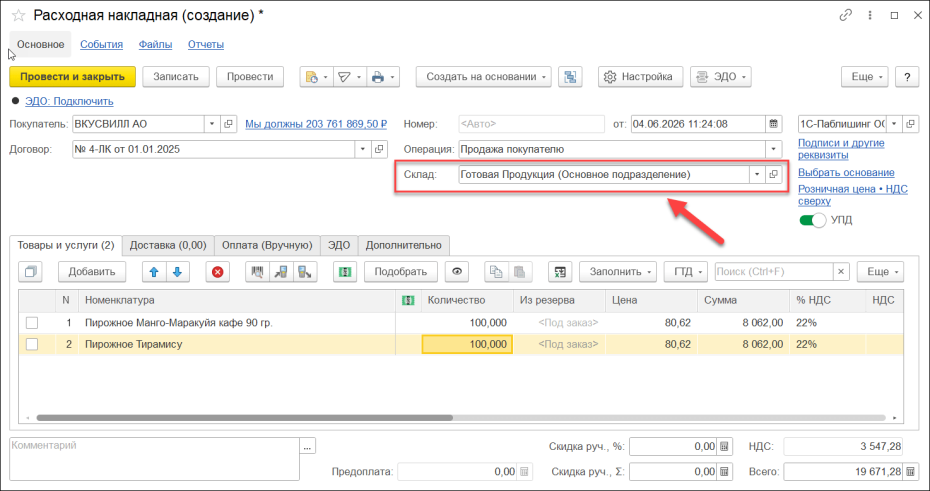
Task: Show related documents structure icon
Action: tap(570, 76)
